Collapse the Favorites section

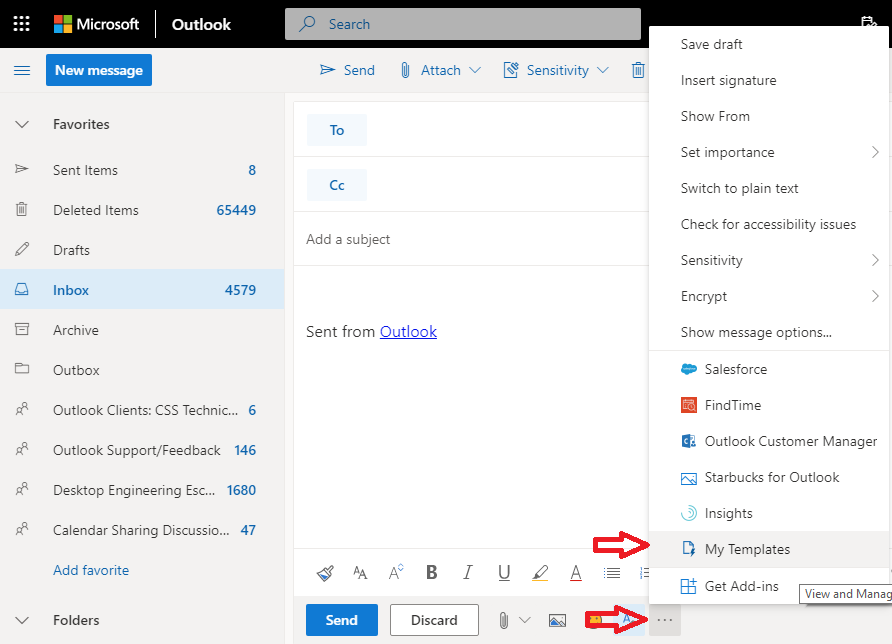pyautogui.click(x=22, y=124)
